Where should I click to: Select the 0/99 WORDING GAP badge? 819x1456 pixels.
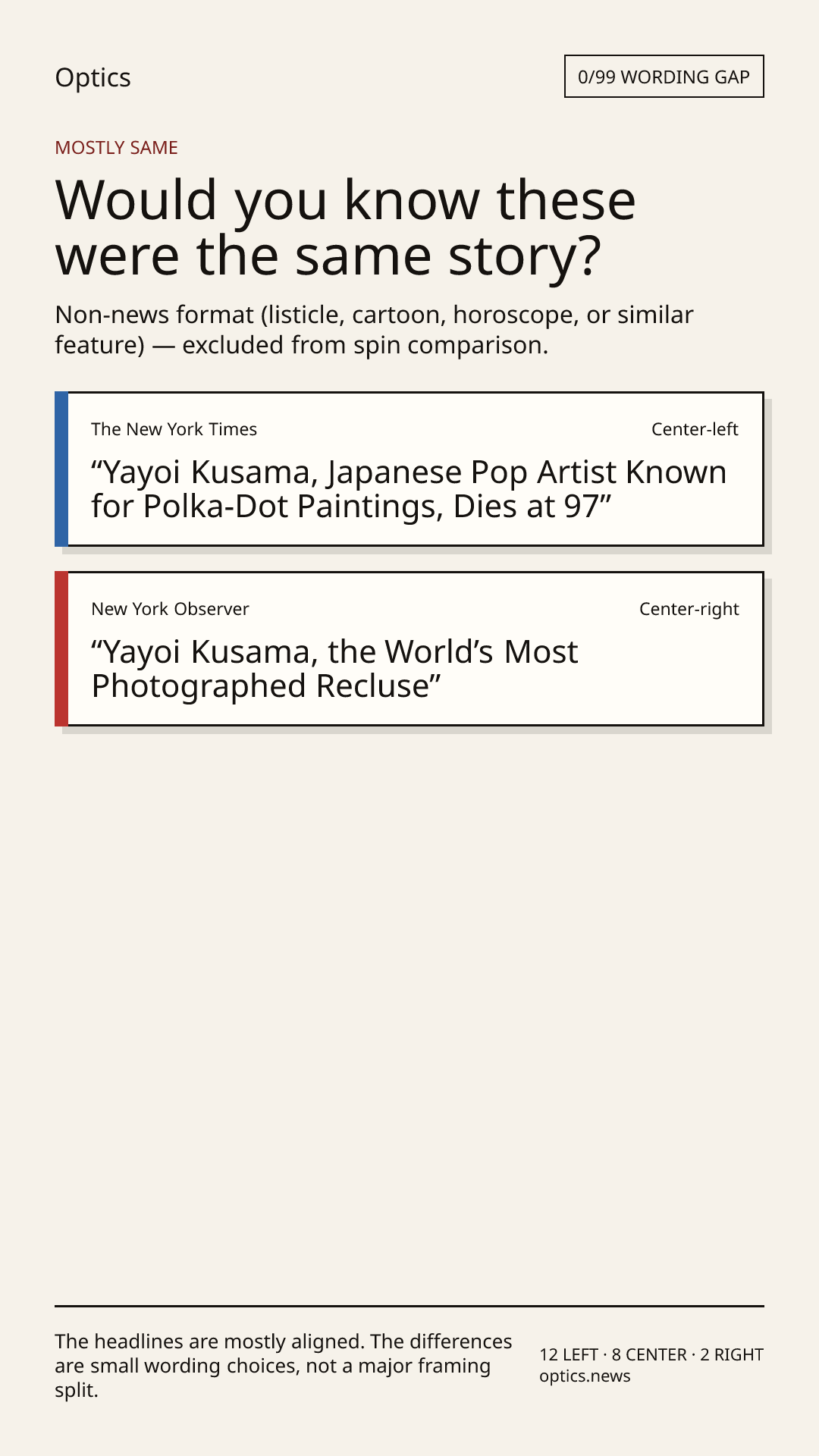tap(664, 77)
